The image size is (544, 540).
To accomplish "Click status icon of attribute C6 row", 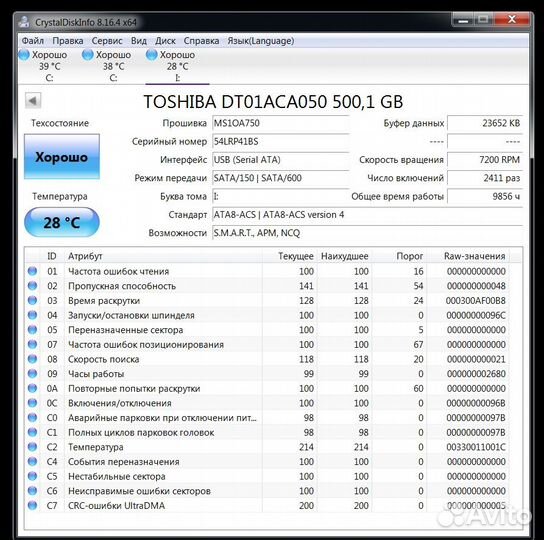I will click(x=32, y=491).
